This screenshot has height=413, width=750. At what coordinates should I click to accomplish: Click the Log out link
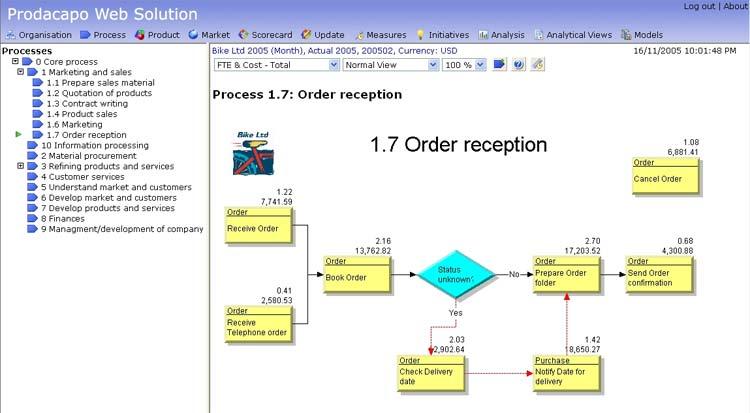[x=699, y=6]
